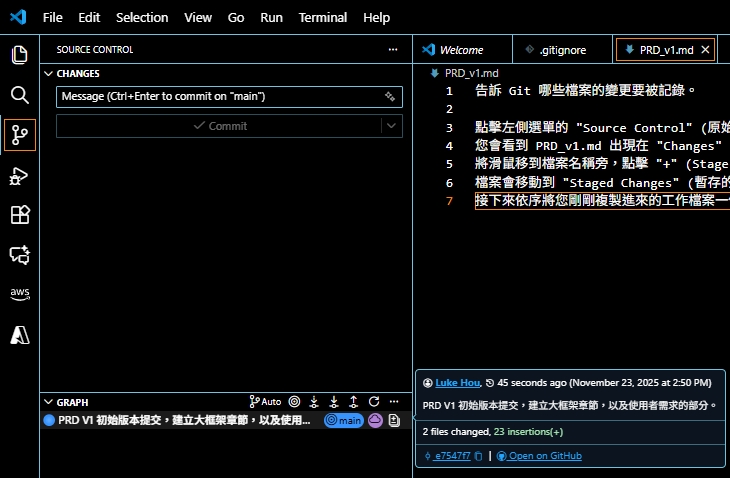Click the "23 insertions(+)" text

528,432
